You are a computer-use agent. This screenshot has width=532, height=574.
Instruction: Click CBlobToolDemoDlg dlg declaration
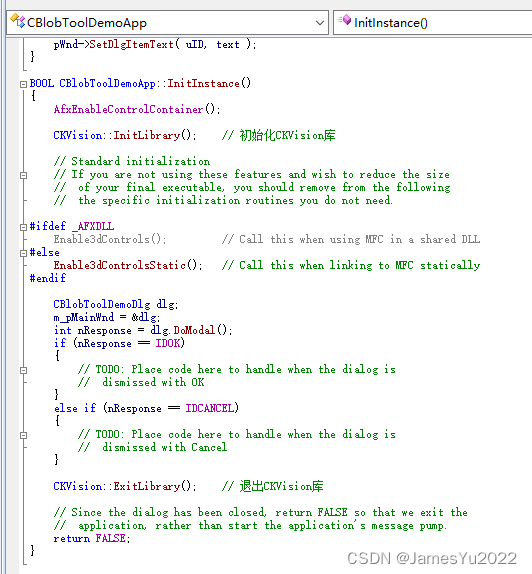click(x=116, y=304)
